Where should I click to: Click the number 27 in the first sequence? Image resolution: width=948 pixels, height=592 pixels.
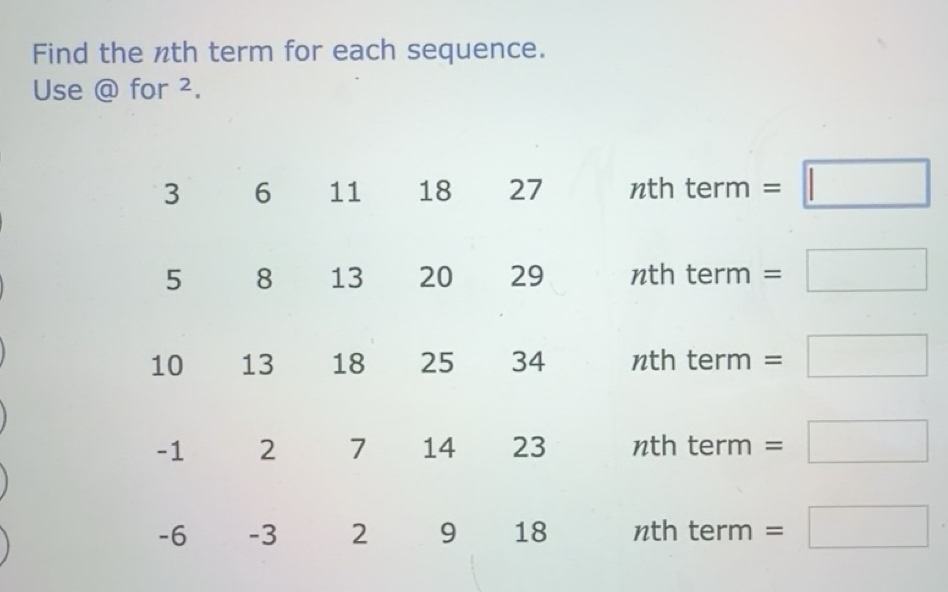click(x=526, y=190)
